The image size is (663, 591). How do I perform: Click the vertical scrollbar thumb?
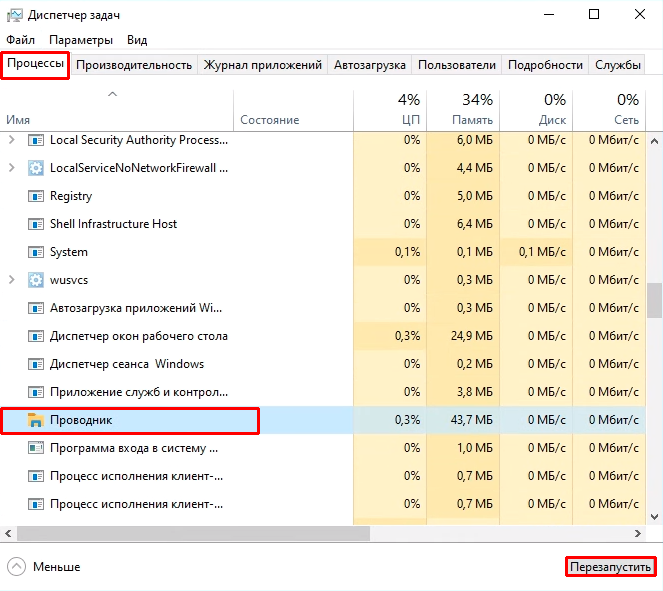(655, 300)
